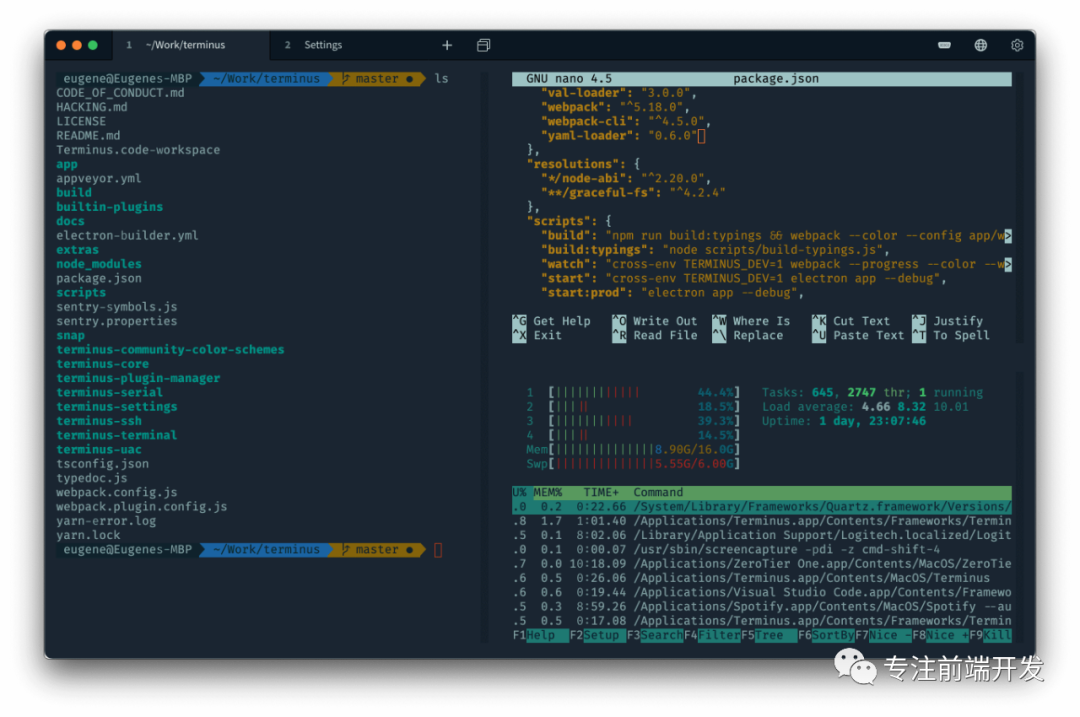Click the F1 Help button in htop
The height and width of the screenshot is (717, 1080).
541,636
